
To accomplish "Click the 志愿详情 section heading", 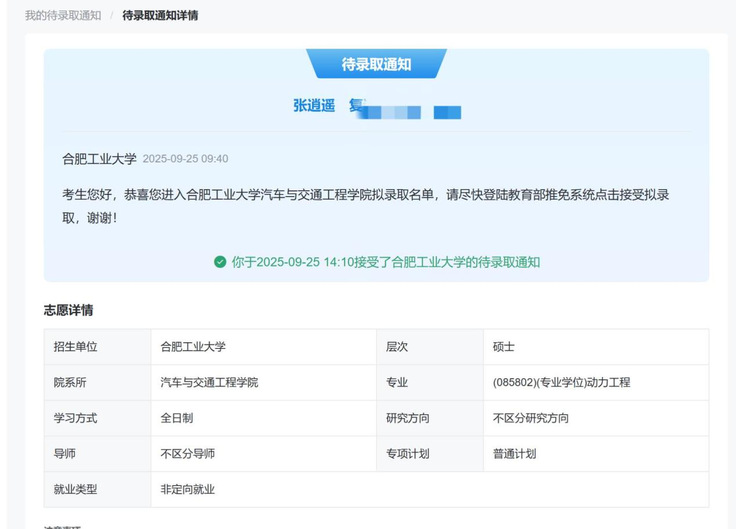I will point(68,311).
